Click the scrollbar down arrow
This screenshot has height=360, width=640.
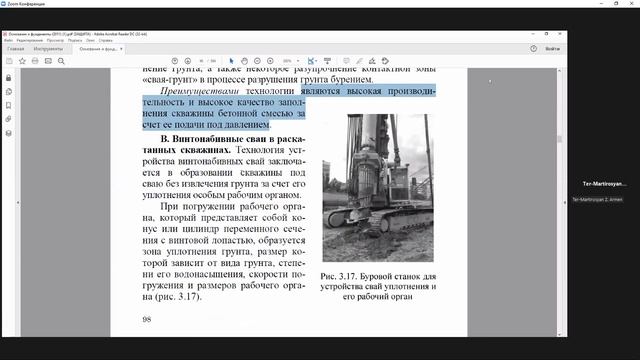(560, 334)
